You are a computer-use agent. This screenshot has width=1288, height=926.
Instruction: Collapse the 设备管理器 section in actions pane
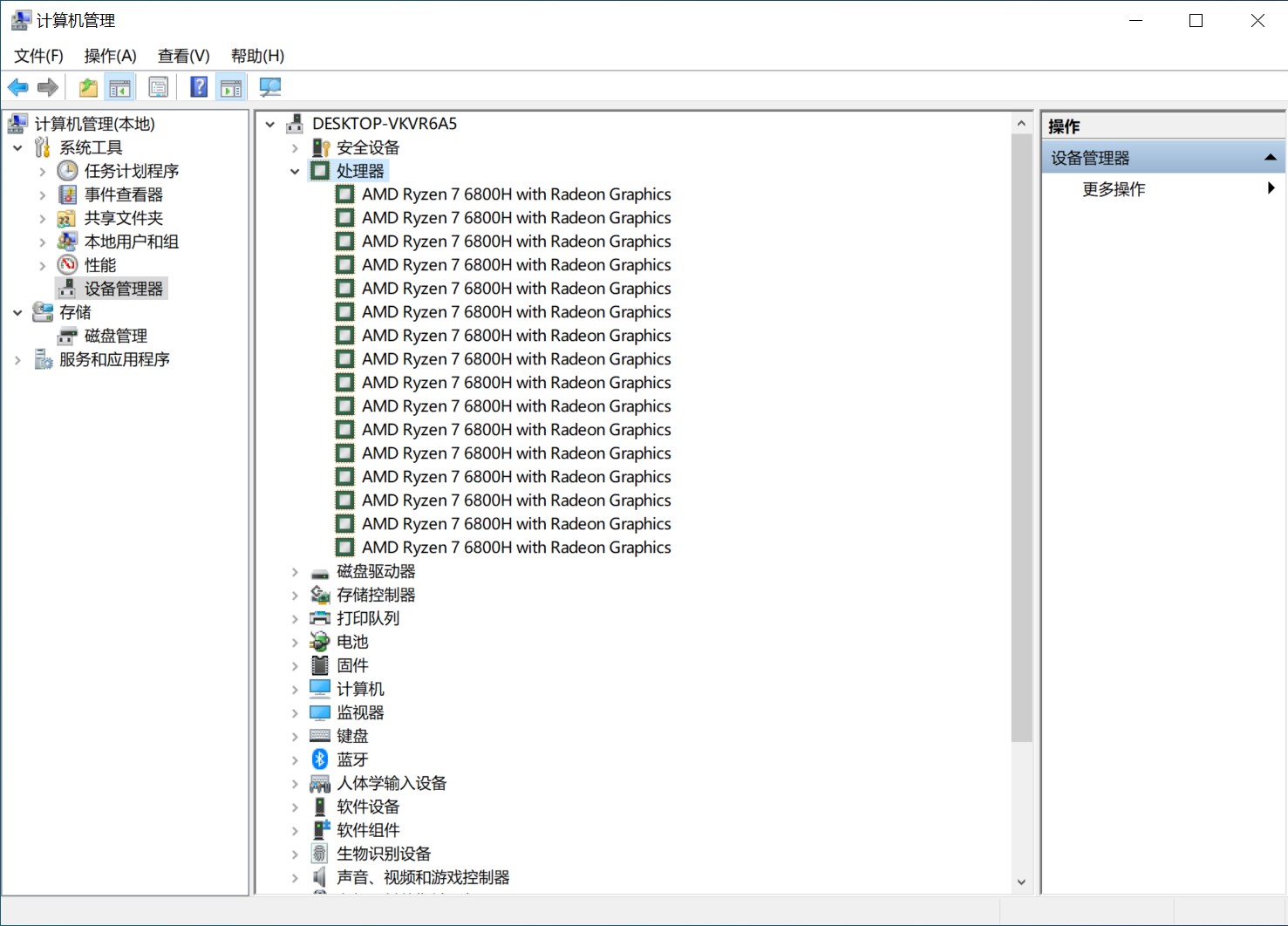pyautogui.click(x=1270, y=158)
